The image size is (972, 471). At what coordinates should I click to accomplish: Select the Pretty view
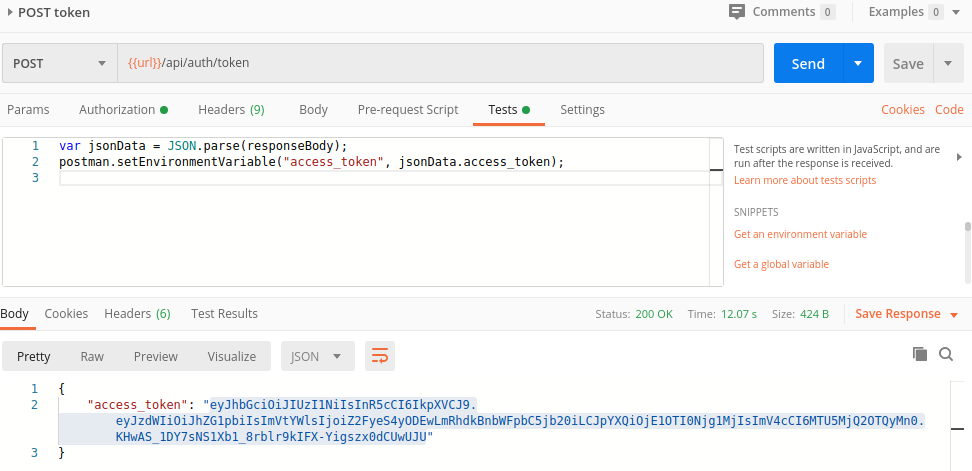point(33,356)
